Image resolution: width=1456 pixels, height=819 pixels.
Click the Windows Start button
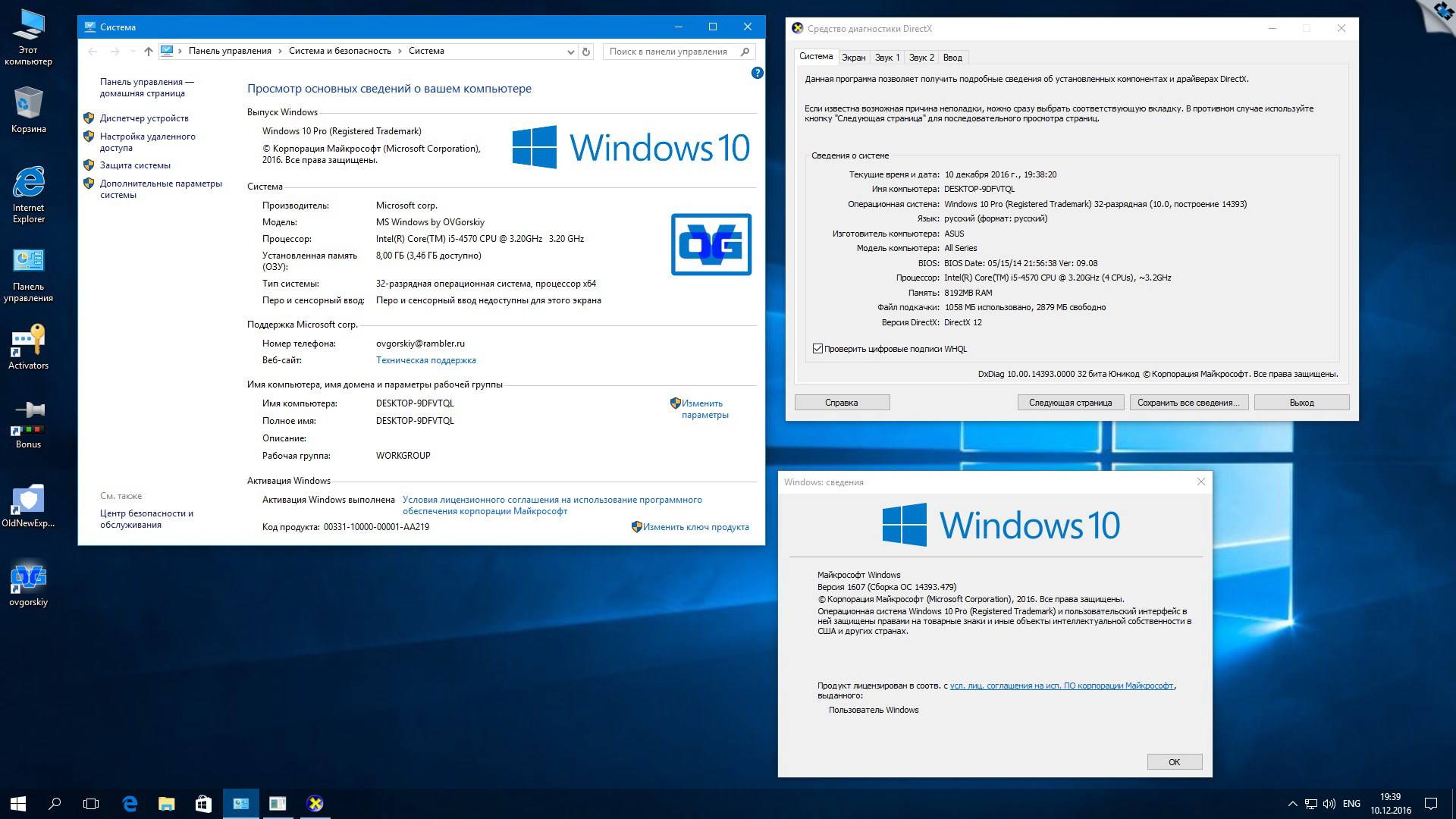(x=18, y=804)
